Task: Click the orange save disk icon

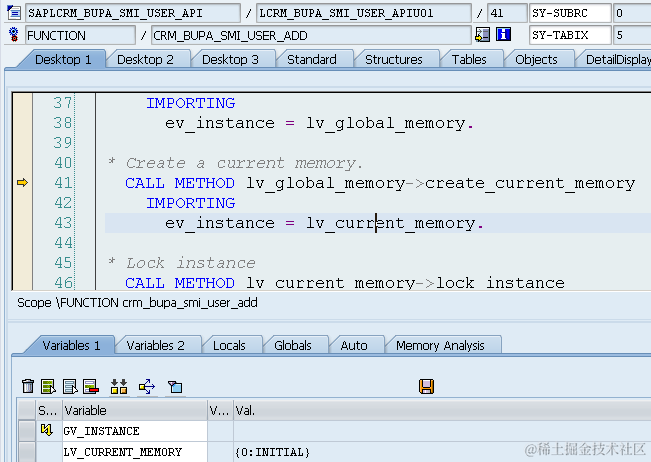Action: [426, 386]
